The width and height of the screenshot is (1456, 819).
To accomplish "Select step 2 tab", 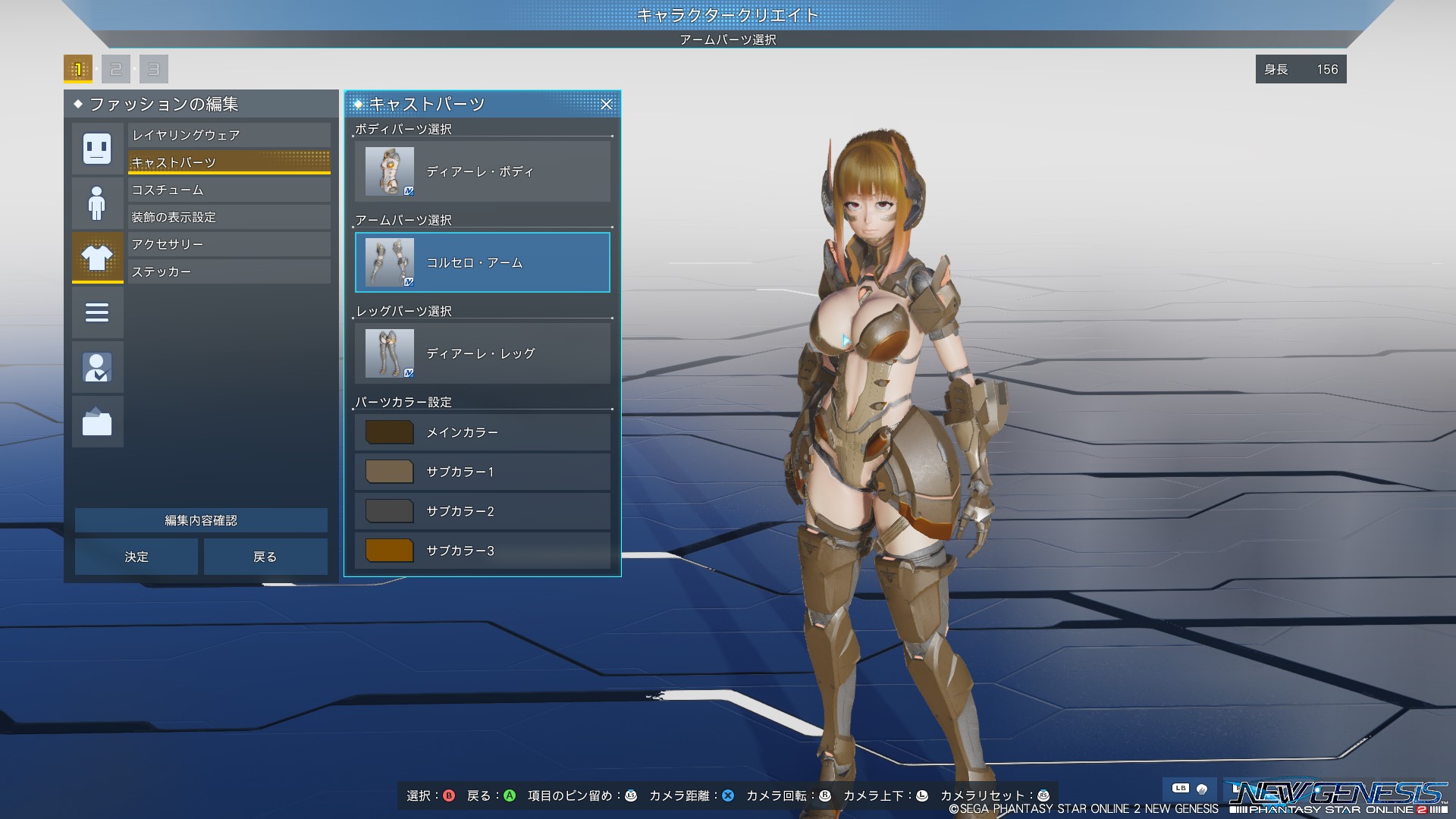I will point(116,69).
